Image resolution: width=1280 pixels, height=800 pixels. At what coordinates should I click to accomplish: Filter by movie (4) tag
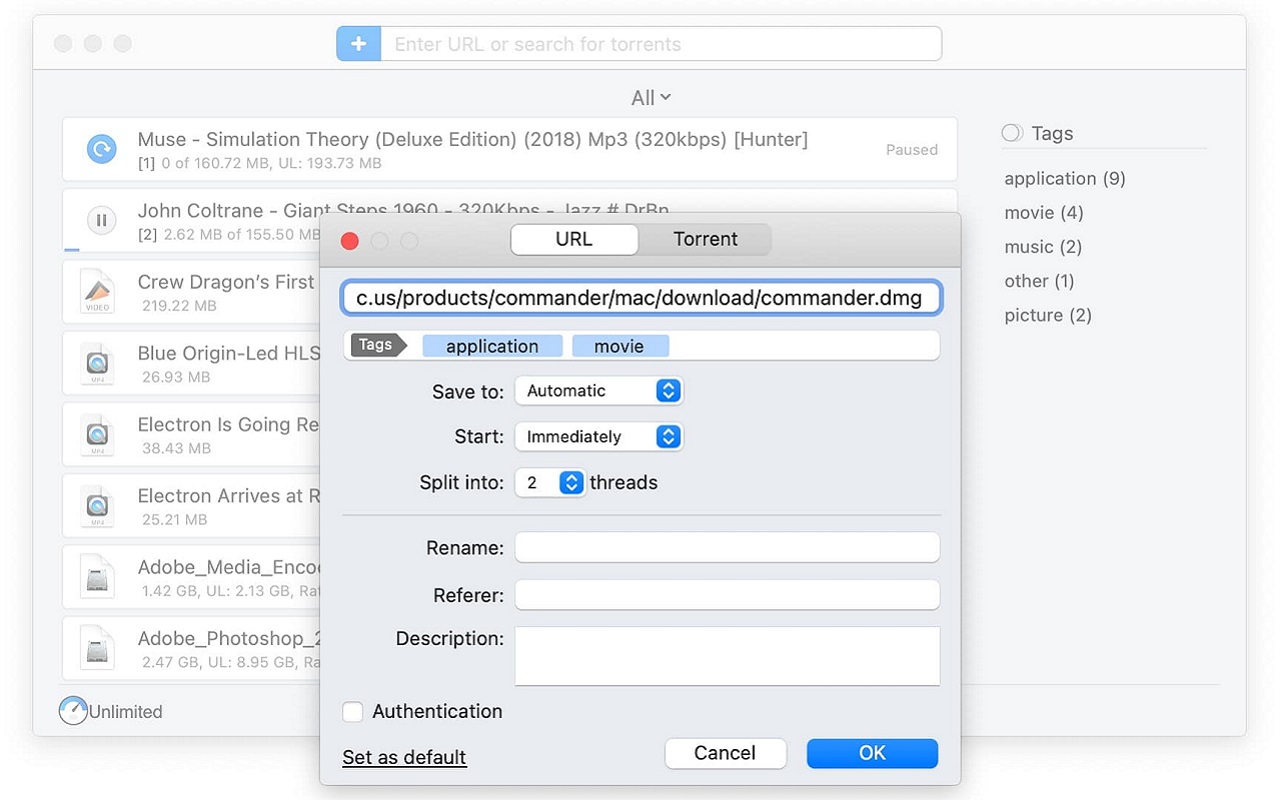tap(1044, 213)
